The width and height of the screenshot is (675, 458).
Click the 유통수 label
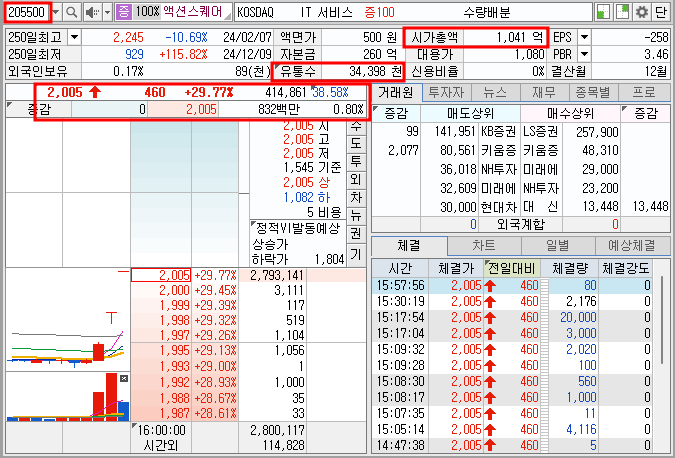(297, 71)
